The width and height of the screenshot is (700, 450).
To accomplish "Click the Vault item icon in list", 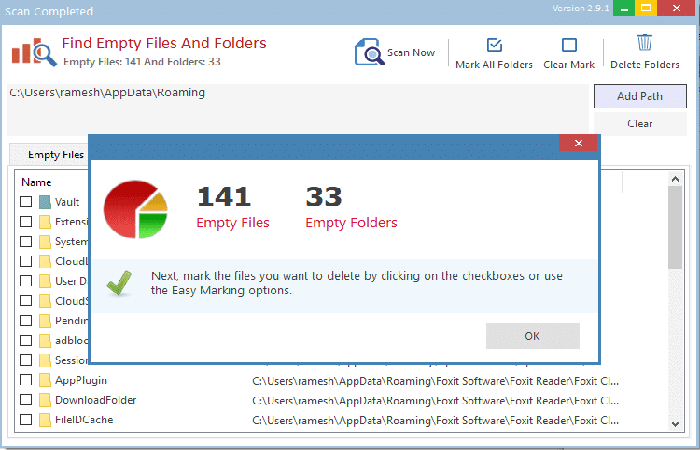I will coord(45,202).
